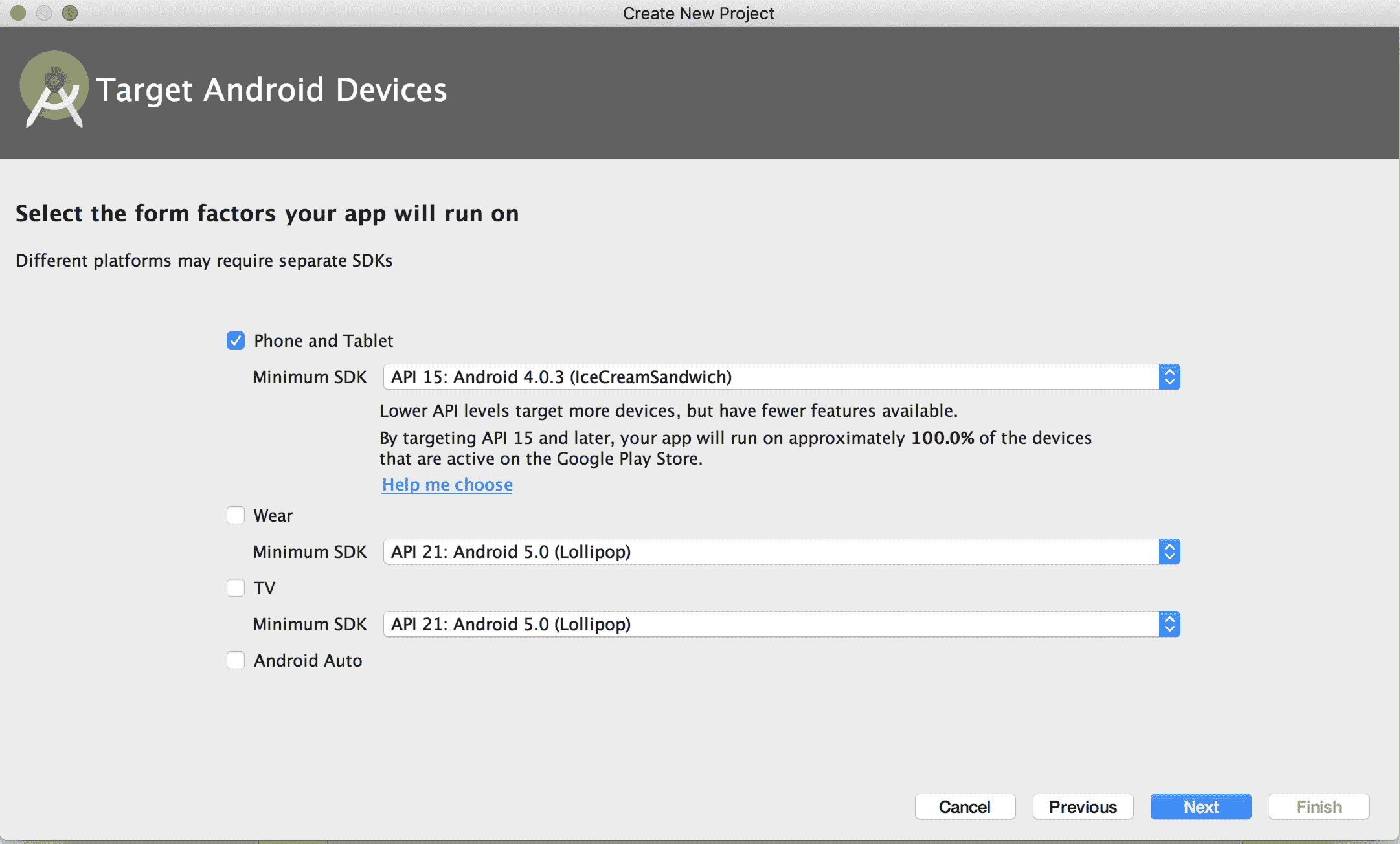Viewport: 1400px width, 844px height.
Task: Click arrow stepper of Wear SDK combo box
Action: pos(1169,551)
